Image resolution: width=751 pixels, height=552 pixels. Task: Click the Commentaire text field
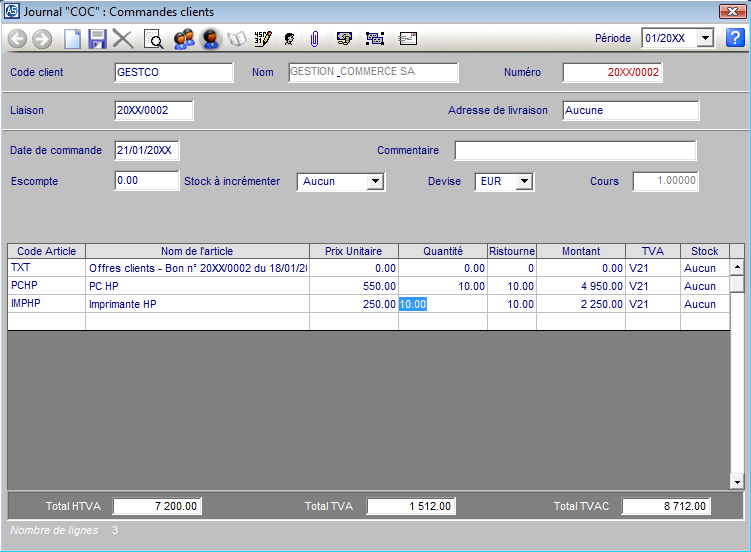[575, 151]
